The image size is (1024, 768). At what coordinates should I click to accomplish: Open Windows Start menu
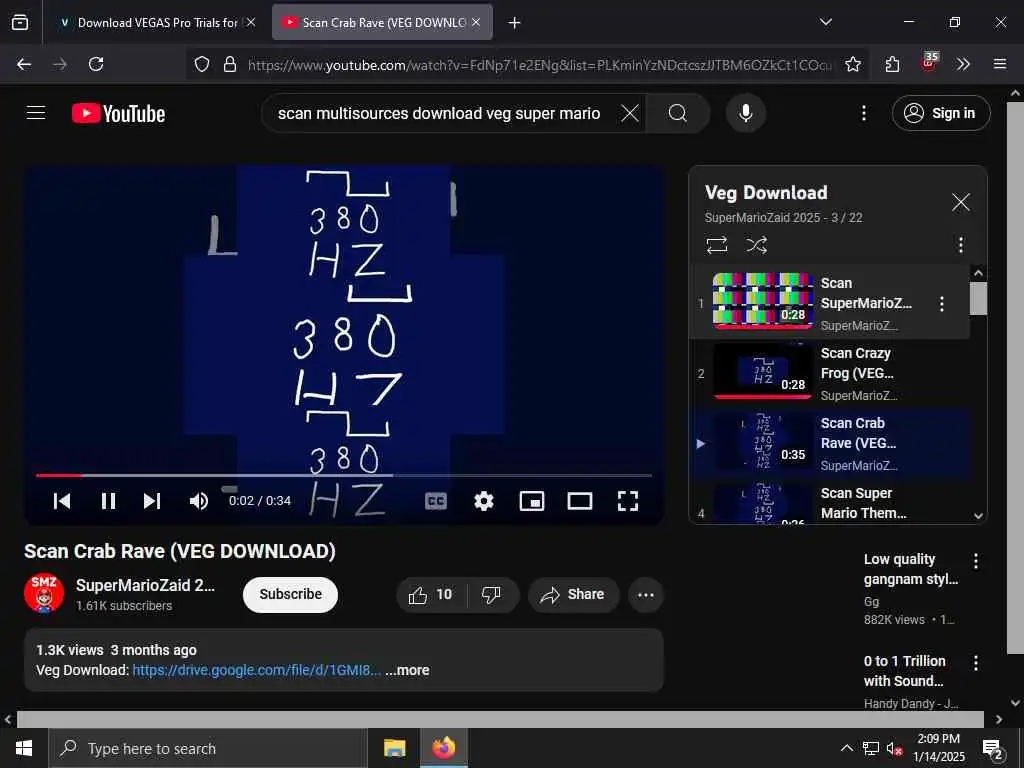24,748
